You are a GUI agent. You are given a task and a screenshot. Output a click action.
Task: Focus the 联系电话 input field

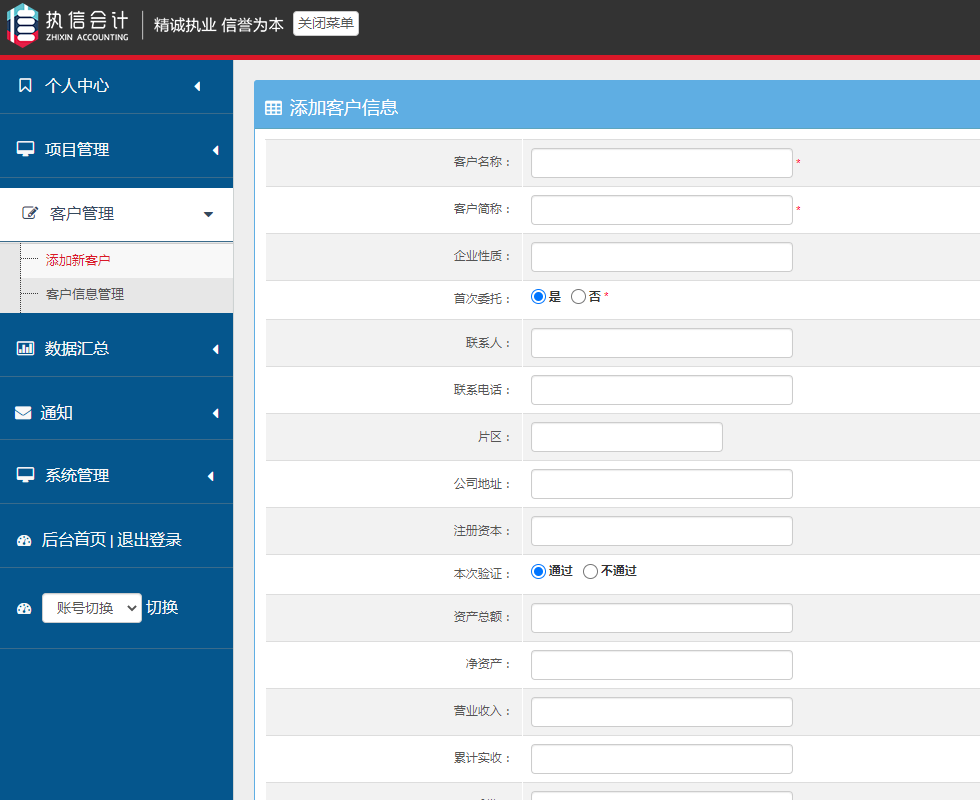click(662, 390)
